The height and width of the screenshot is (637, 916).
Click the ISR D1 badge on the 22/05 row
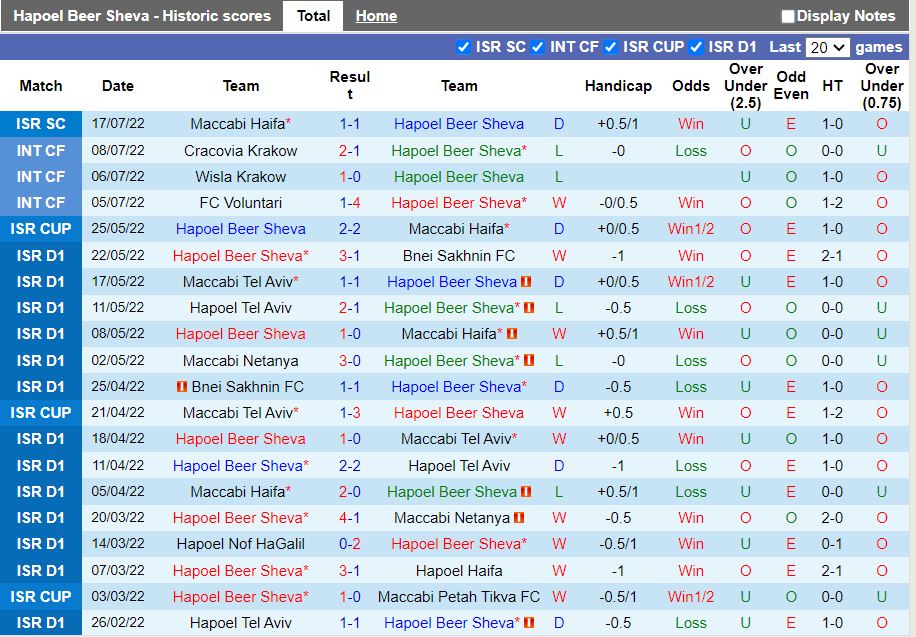[x=40, y=255]
